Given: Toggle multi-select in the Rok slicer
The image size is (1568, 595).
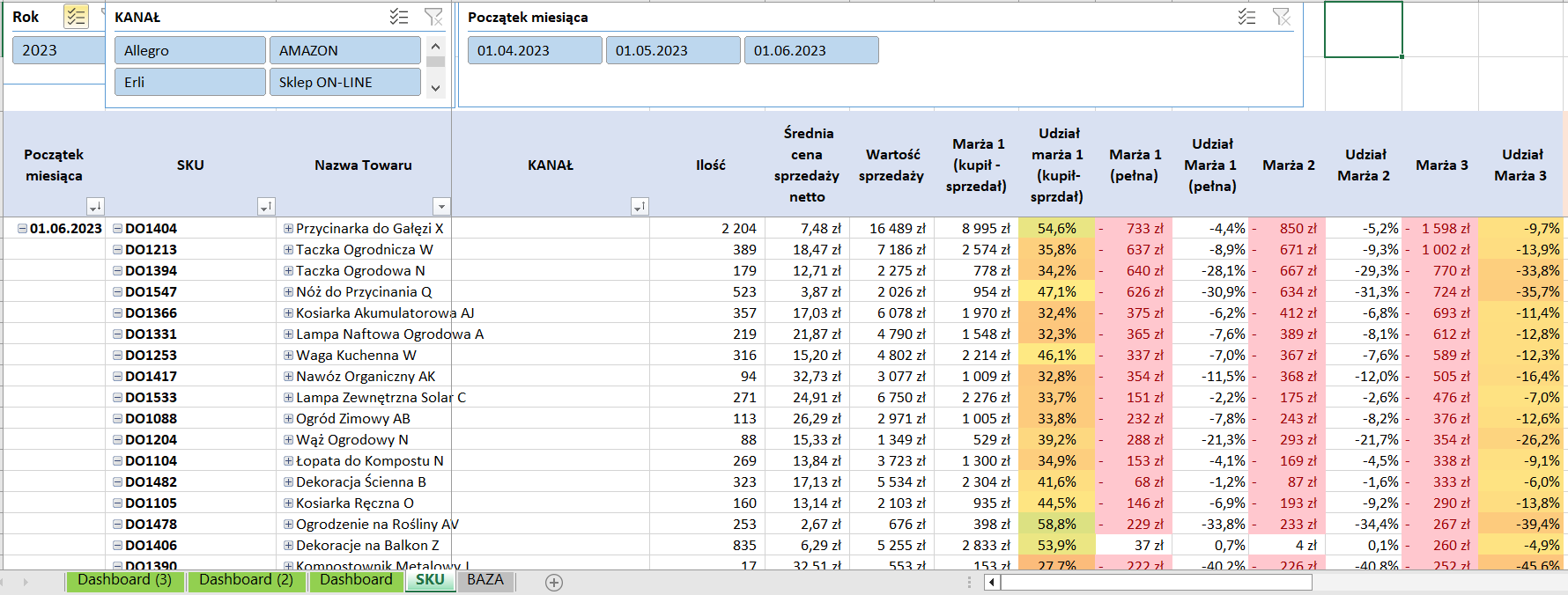Looking at the screenshot, I should 76,17.
